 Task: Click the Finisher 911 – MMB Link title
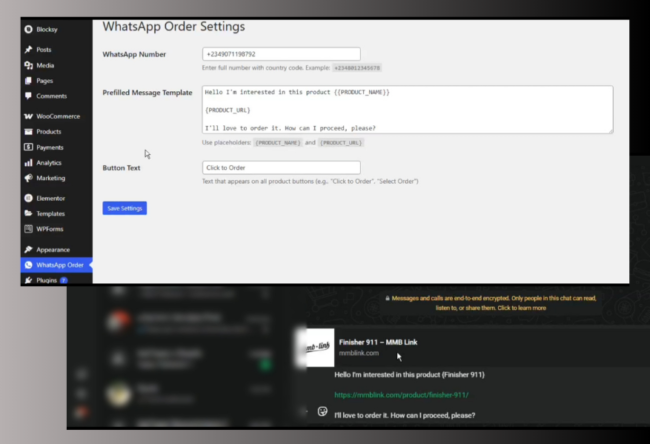click(x=378, y=342)
